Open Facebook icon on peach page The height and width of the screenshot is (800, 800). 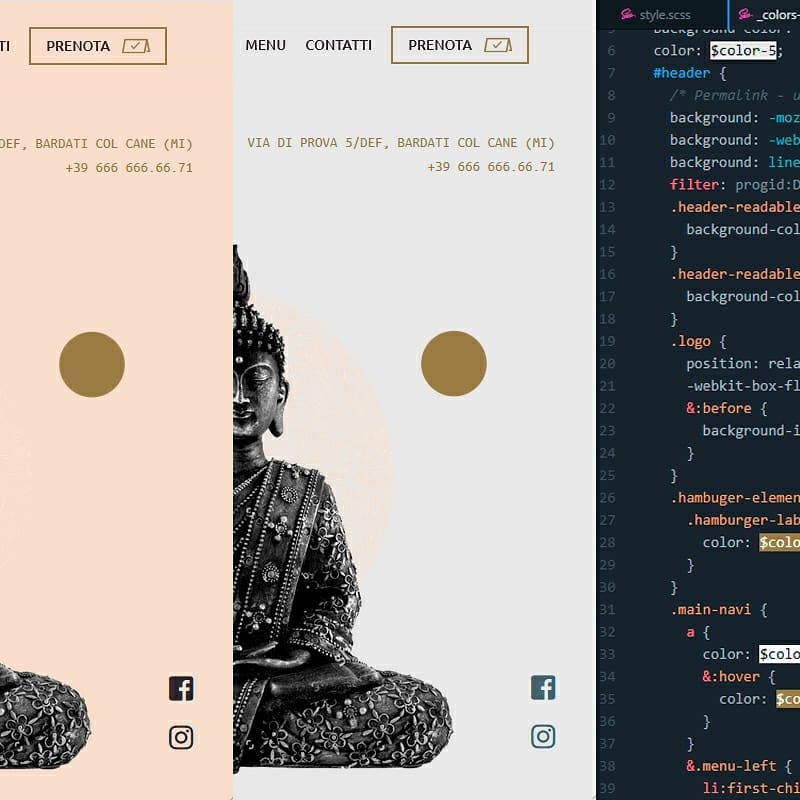click(x=181, y=689)
